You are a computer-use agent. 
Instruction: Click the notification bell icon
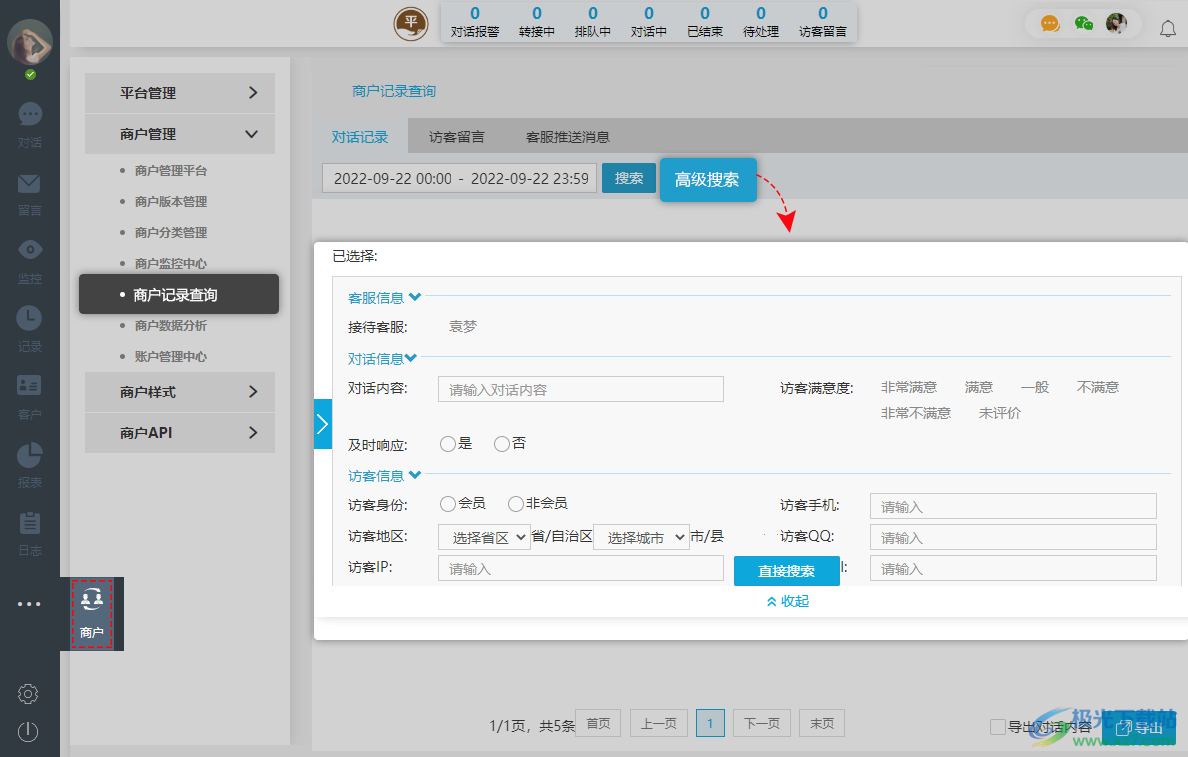tap(1167, 28)
